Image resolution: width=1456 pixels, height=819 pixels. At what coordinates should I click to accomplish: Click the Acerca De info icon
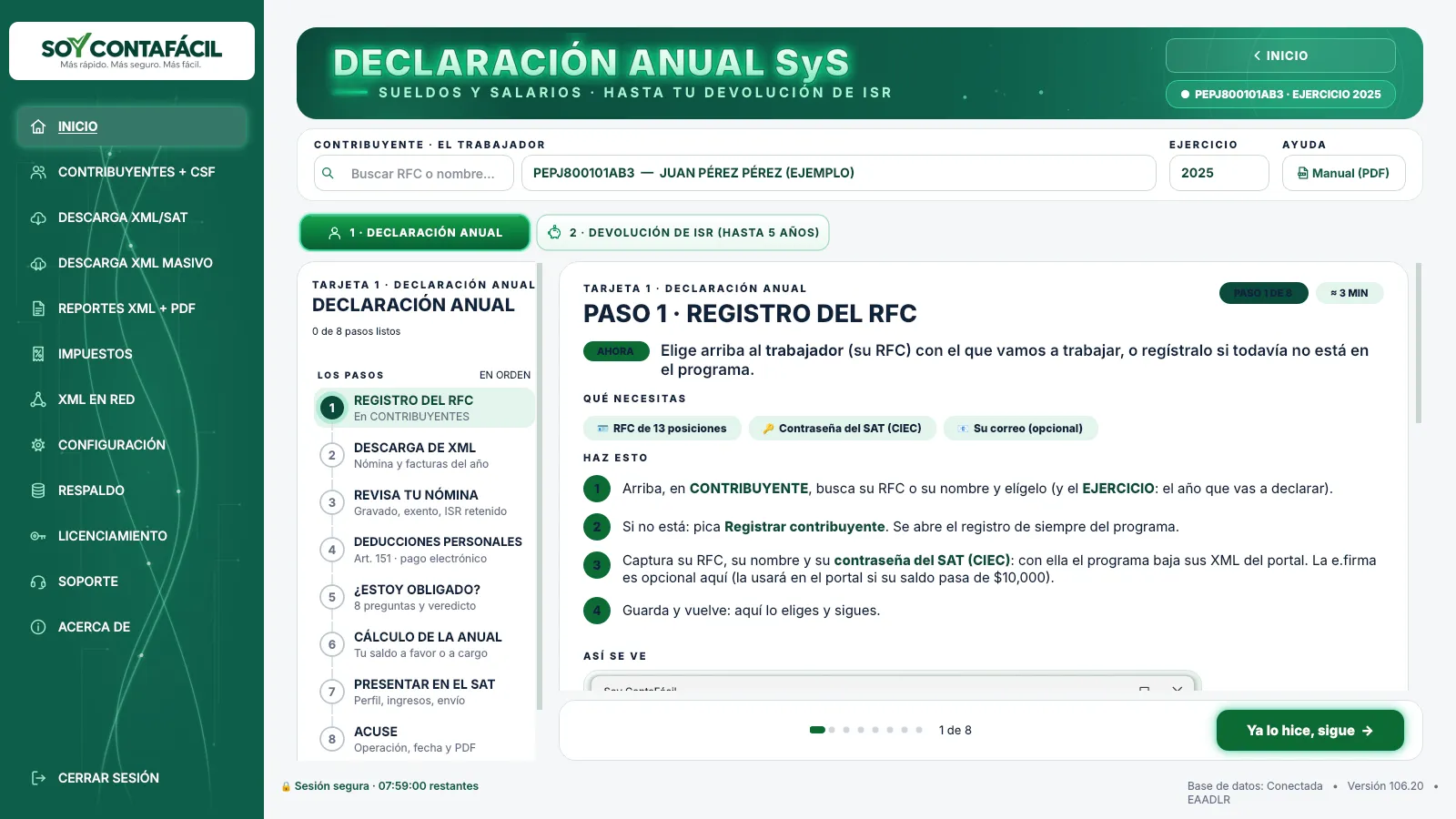tap(38, 627)
